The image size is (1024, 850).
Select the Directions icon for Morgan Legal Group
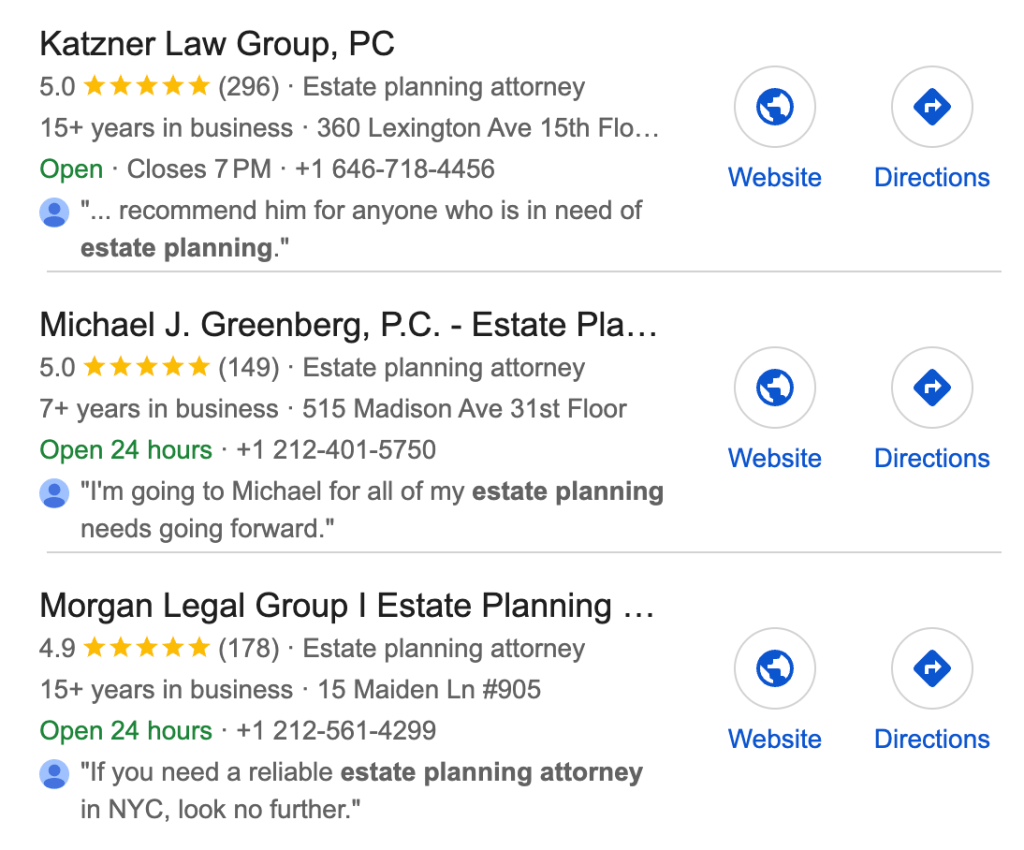pos(931,668)
